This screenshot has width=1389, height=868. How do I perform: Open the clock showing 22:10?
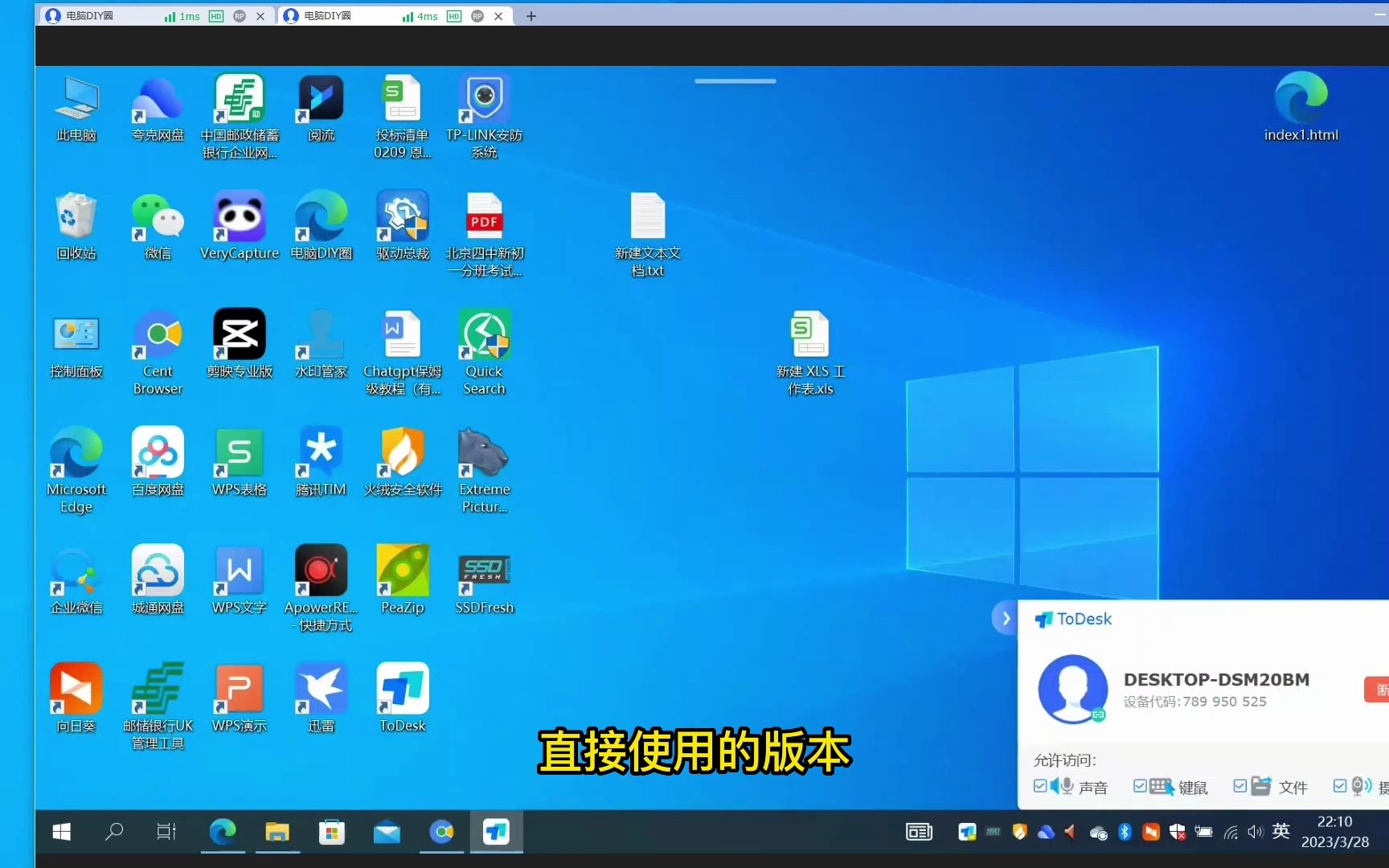click(1335, 832)
